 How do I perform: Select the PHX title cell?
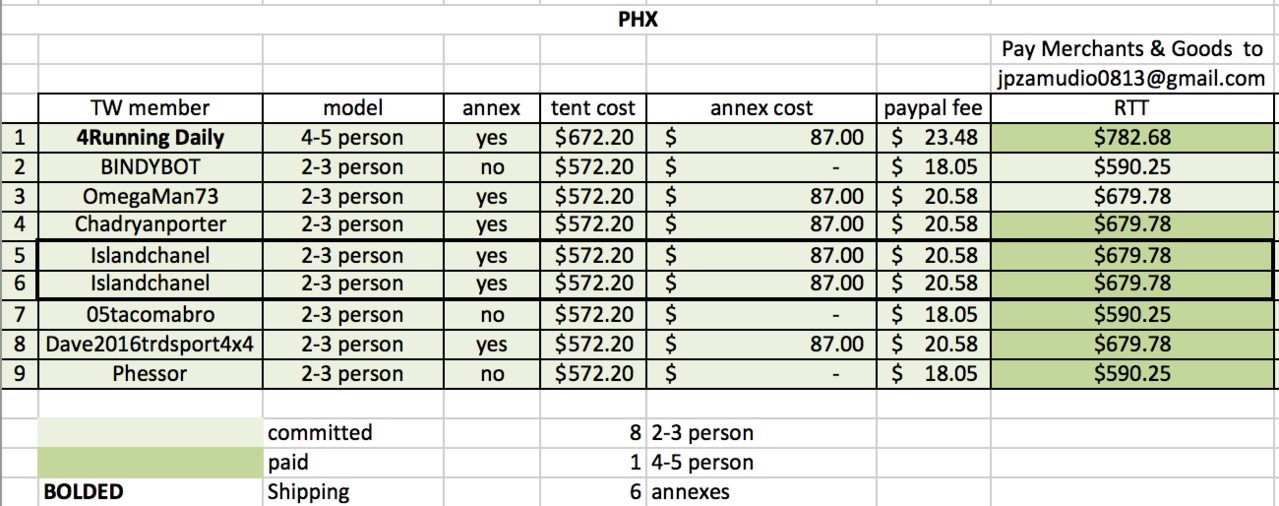pyautogui.click(x=639, y=20)
